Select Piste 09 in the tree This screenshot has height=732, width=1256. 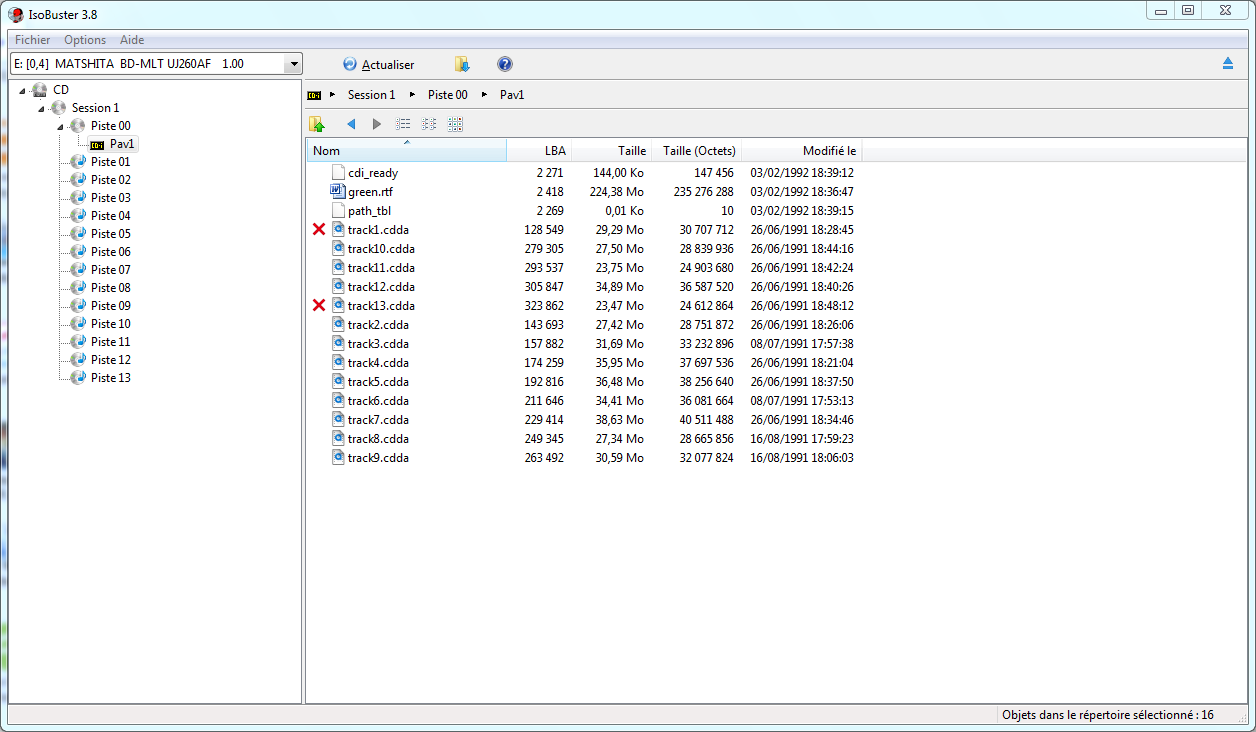point(110,306)
